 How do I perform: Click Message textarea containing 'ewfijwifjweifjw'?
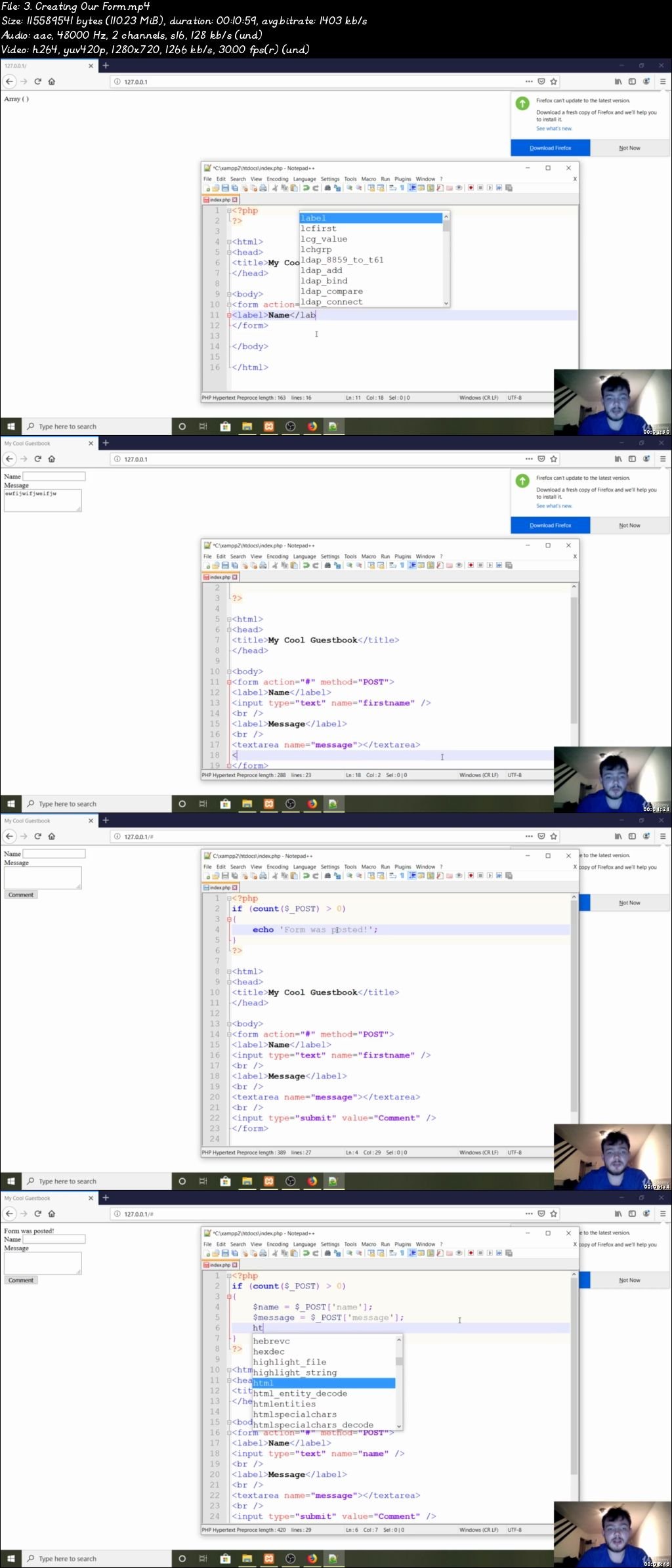point(43,500)
